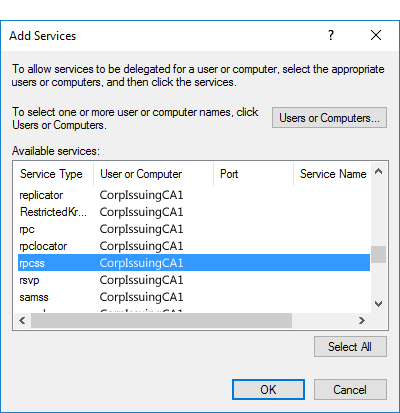Open the Users or Computers picker

pos(329,118)
